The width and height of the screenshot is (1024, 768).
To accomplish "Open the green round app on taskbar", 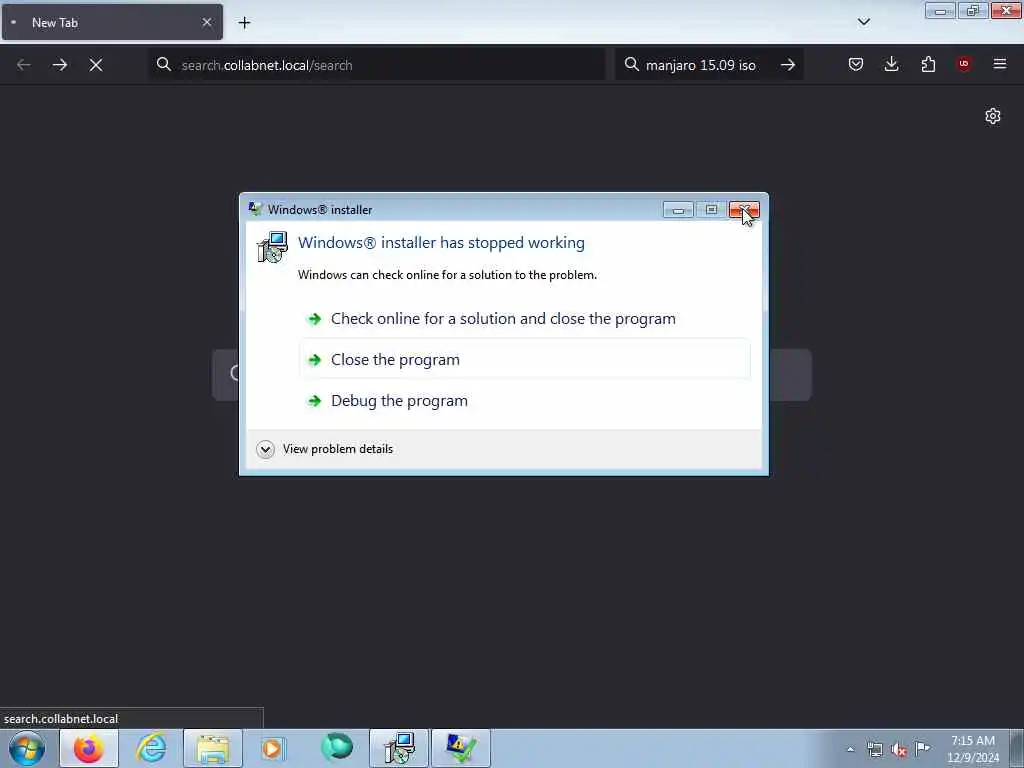I will tap(337, 747).
